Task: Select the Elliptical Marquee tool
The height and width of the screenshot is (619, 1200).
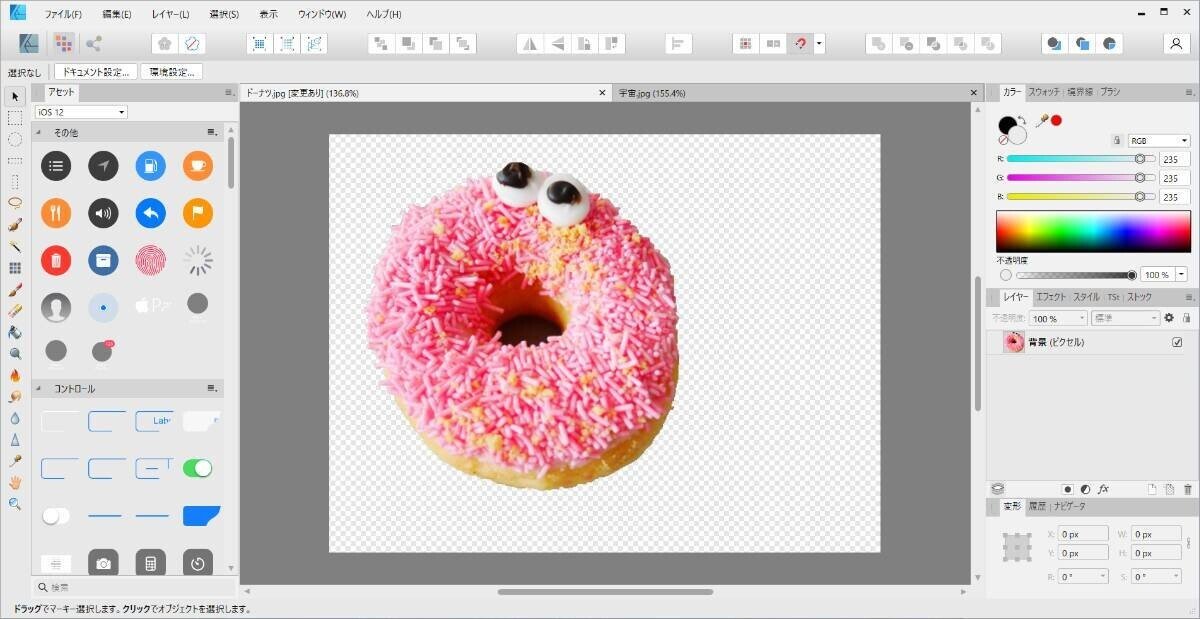Action: 15,139
